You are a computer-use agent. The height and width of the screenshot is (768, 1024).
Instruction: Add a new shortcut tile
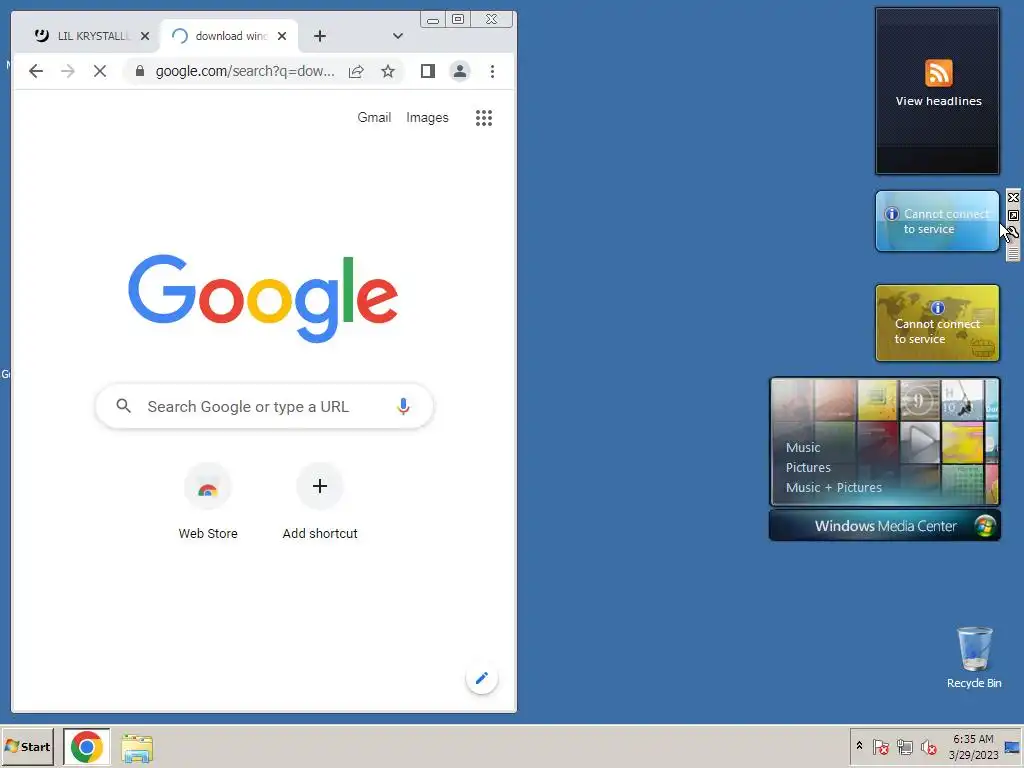point(320,502)
